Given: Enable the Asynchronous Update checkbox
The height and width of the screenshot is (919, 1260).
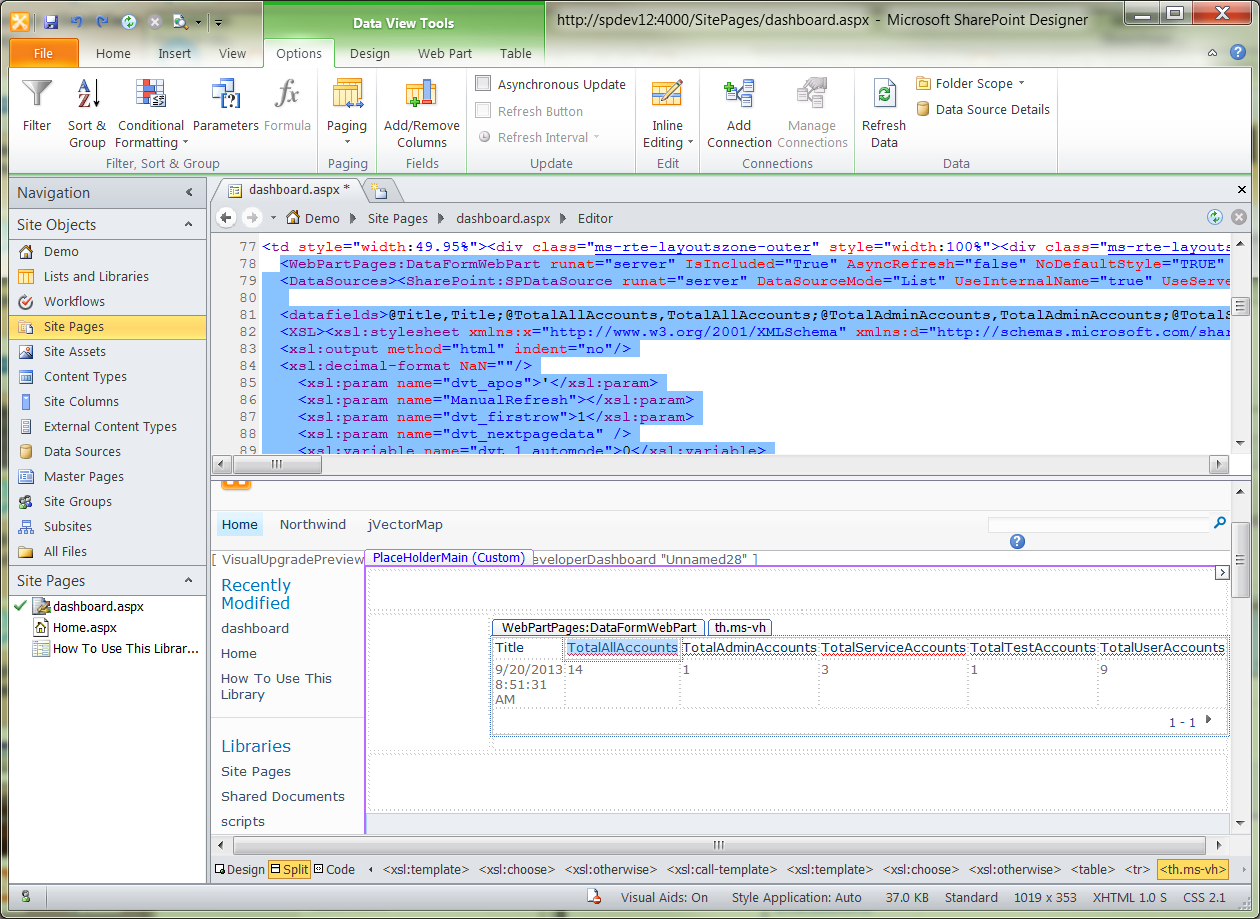Looking at the screenshot, I should point(484,84).
